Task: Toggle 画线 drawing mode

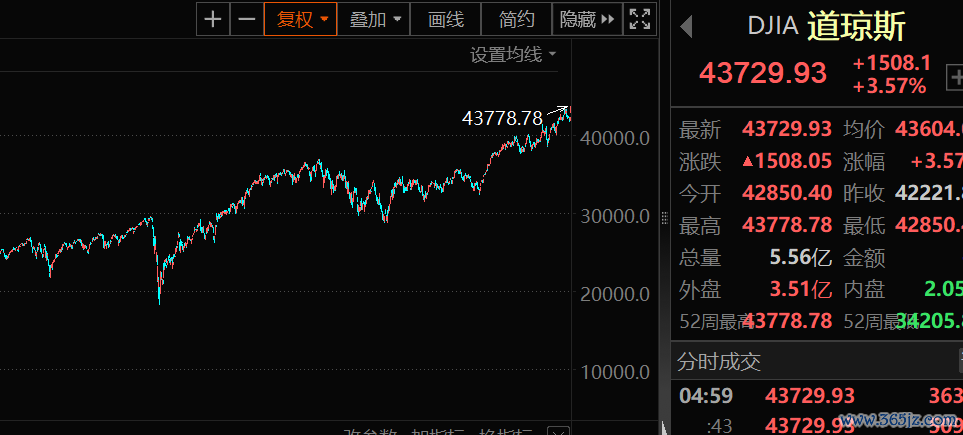Action: [x=445, y=18]
